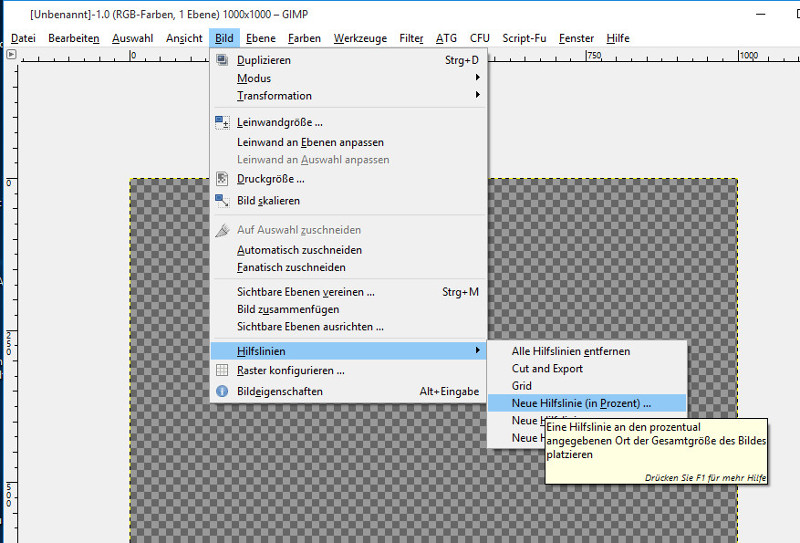This screenshot has height=543, width=800.
Task: Click the ruler corner zoom arrow button
Action: (11, 54)
